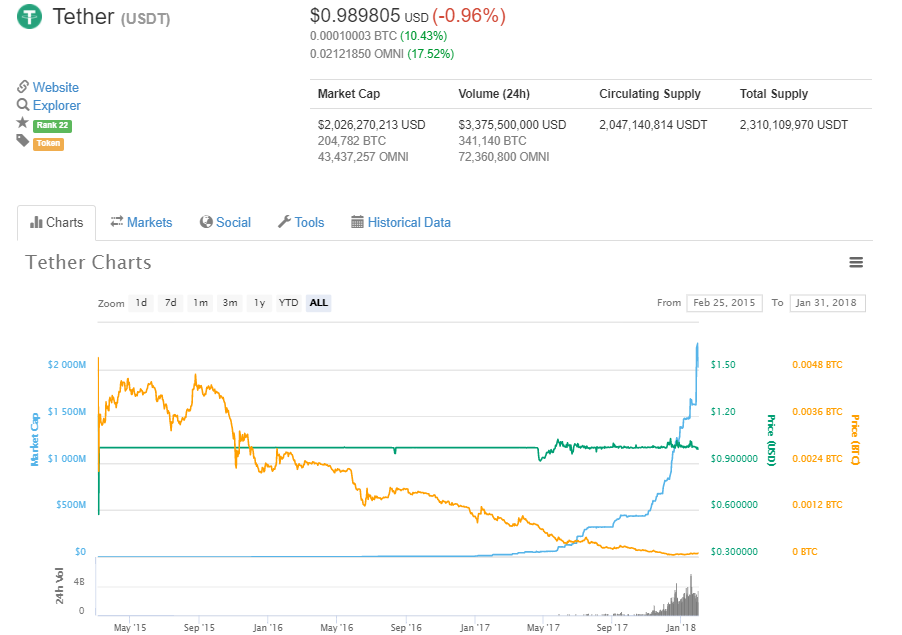Click the tag icon next to Token

[22, 140]
